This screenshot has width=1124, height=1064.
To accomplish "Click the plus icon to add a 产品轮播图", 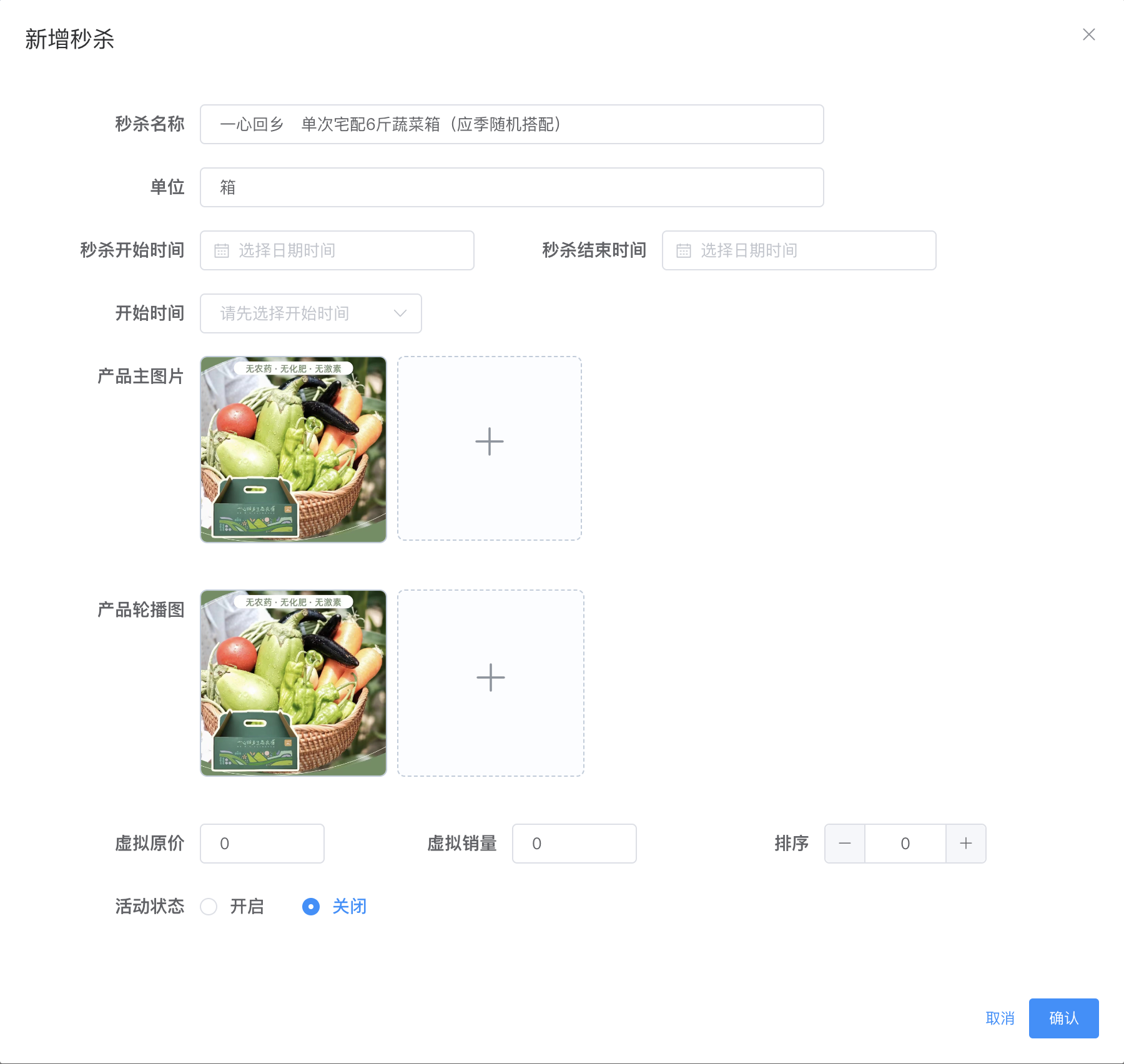I will click(491, 677).
